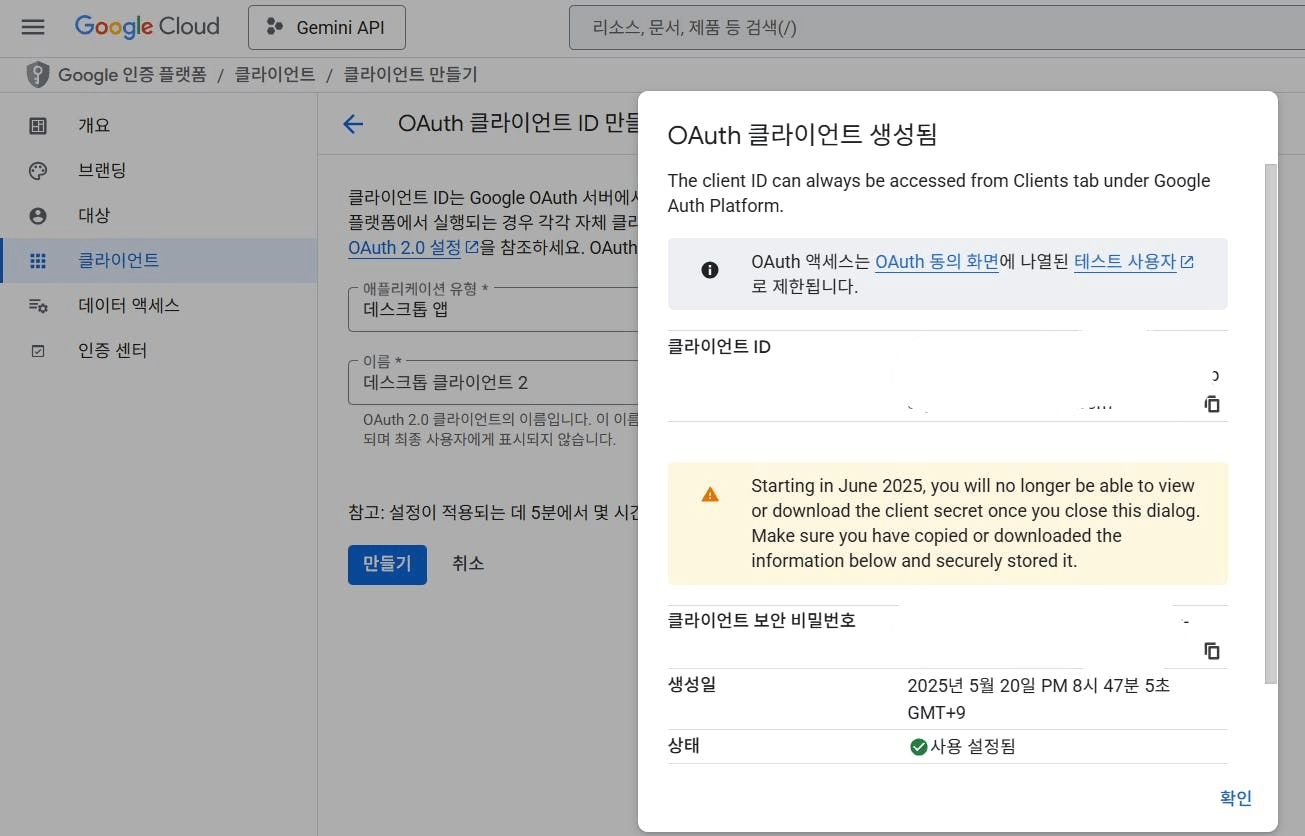Screen dimensions: 1305x836
Task: Click the 클라이언트 보안 비밀번호 label
Action: [x=762, y=620]
